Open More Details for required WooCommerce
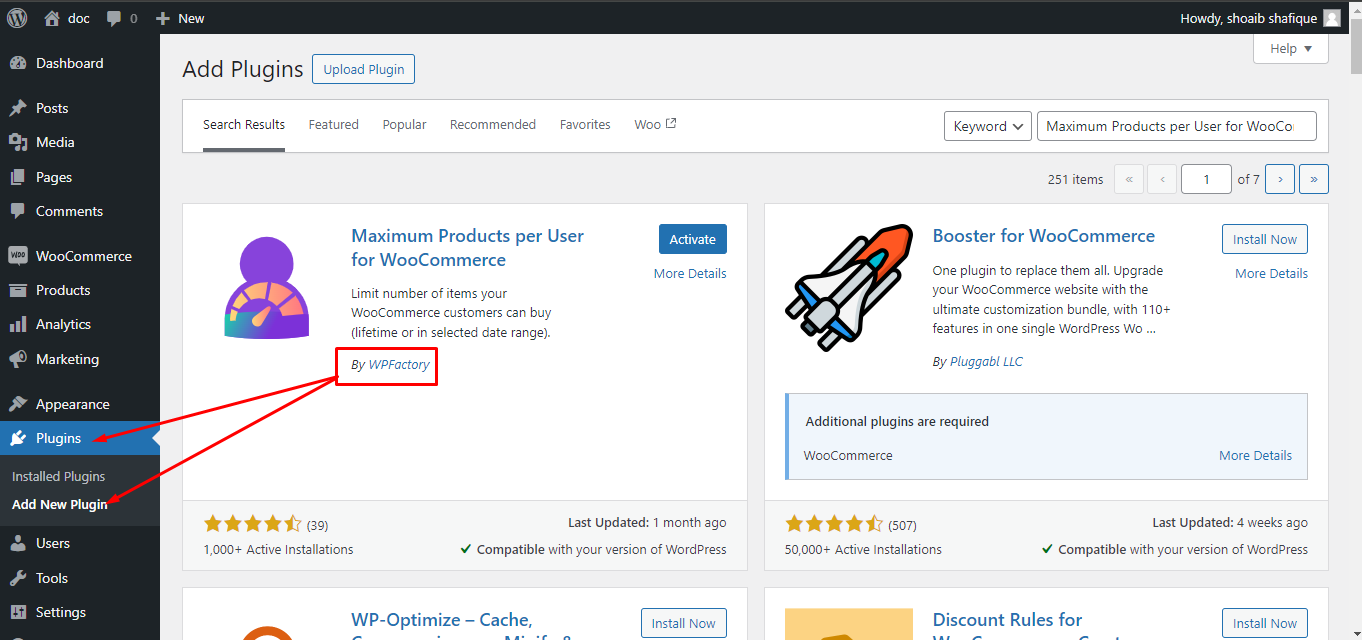The width and height of the screenshot is (1362, 640). click(x=1255, y=455)
